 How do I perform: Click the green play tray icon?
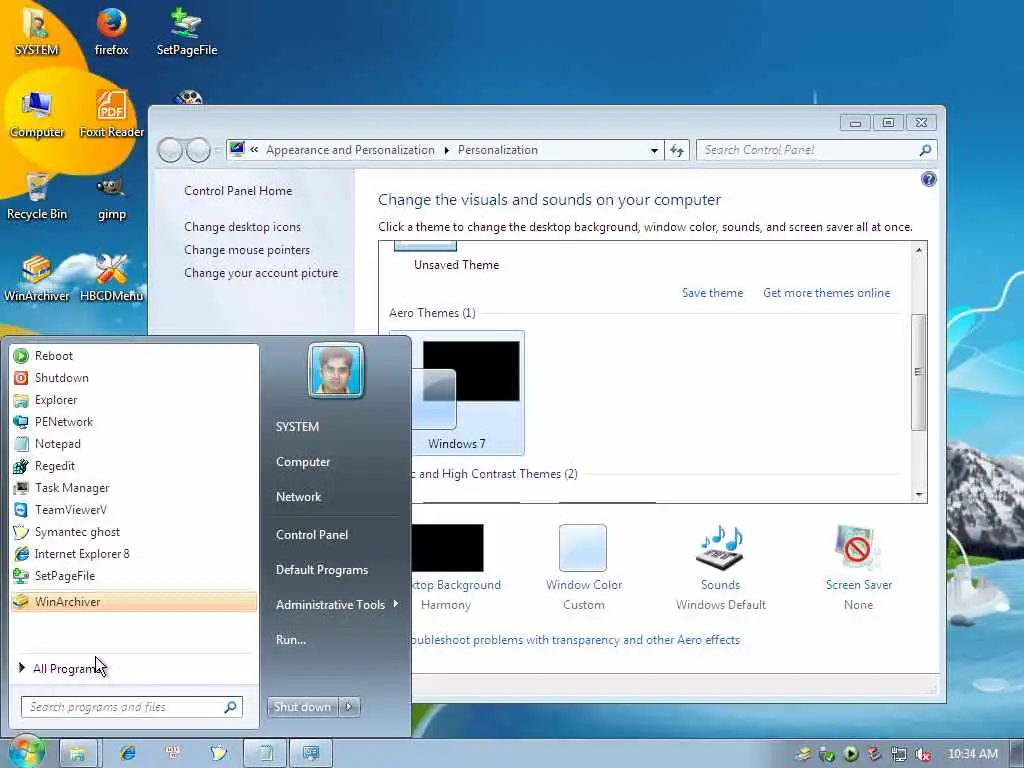850,754
